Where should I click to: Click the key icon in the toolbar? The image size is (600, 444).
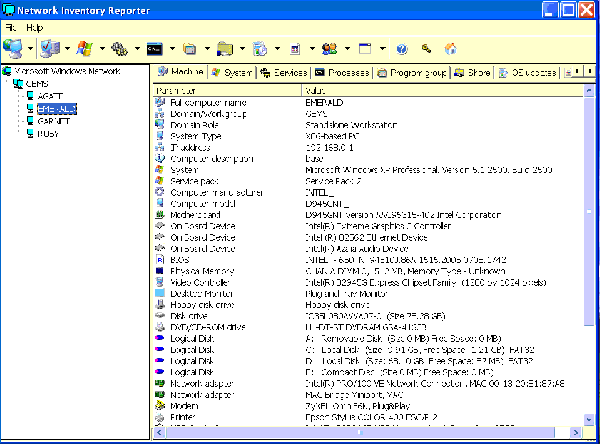point(427,47)
